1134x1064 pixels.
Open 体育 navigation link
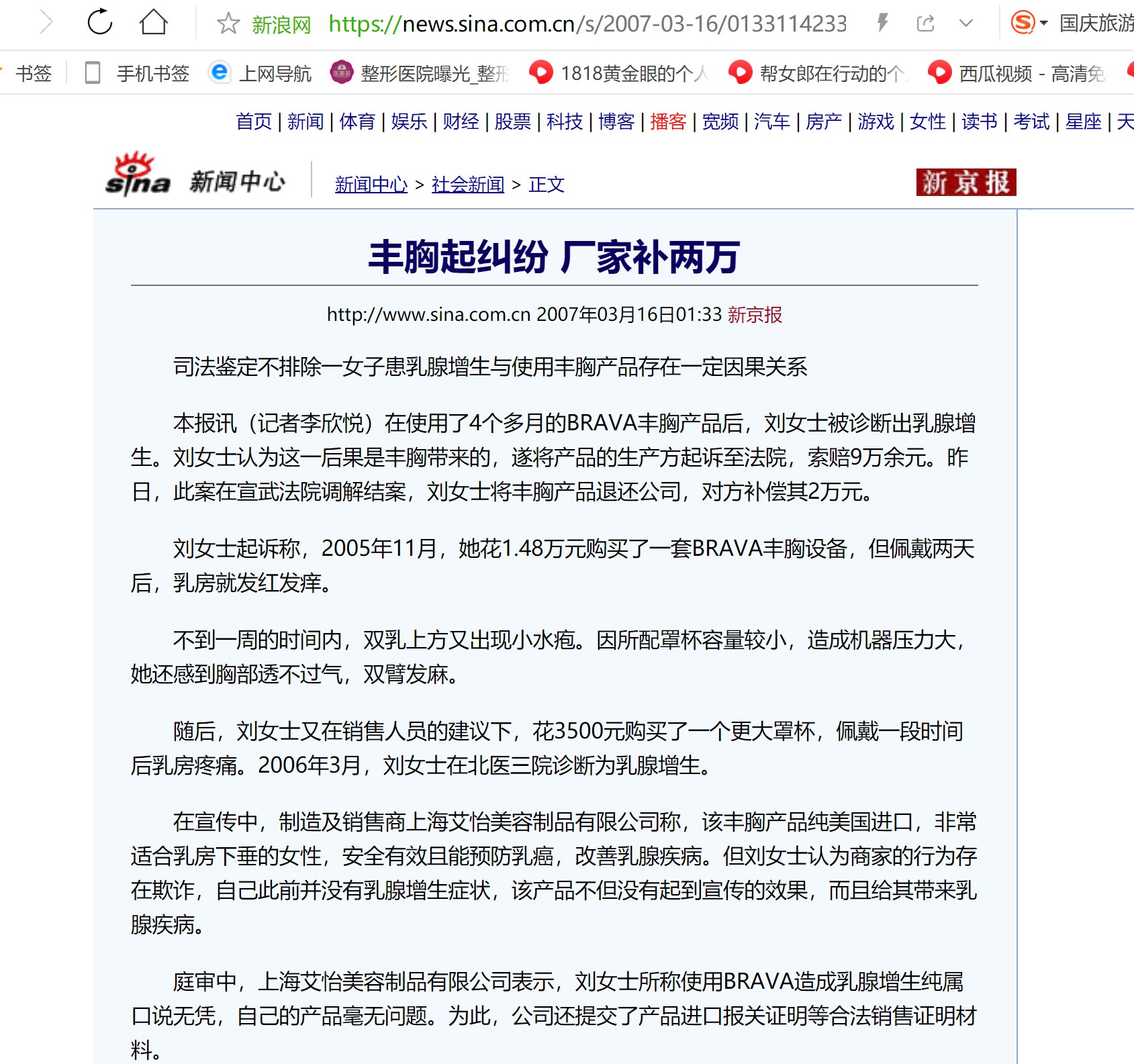357,122
